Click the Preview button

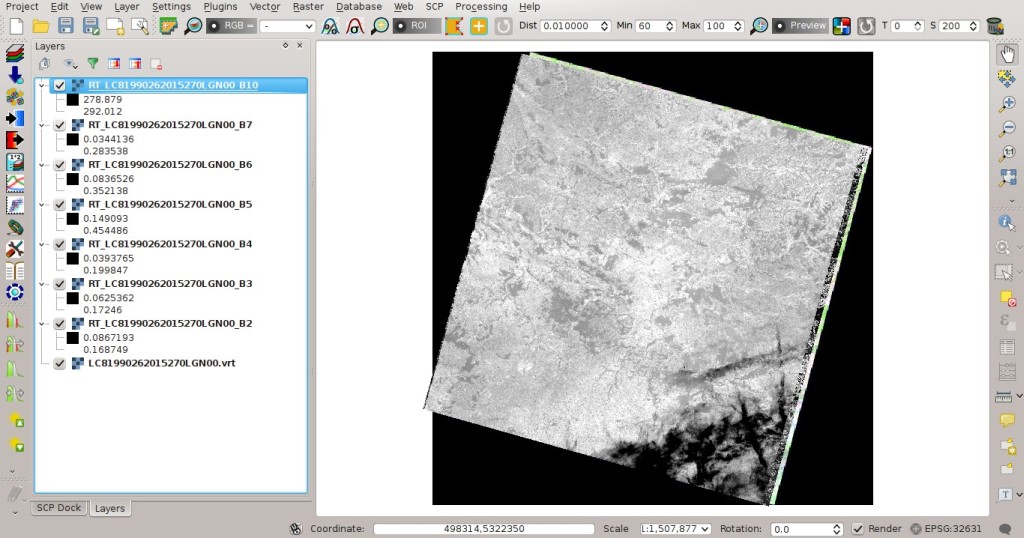pos(801,26)
